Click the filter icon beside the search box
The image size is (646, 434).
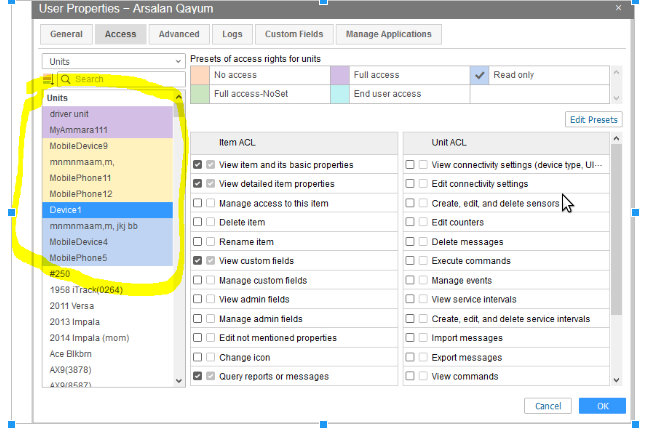pyautogui.click(x=49, y=79)
